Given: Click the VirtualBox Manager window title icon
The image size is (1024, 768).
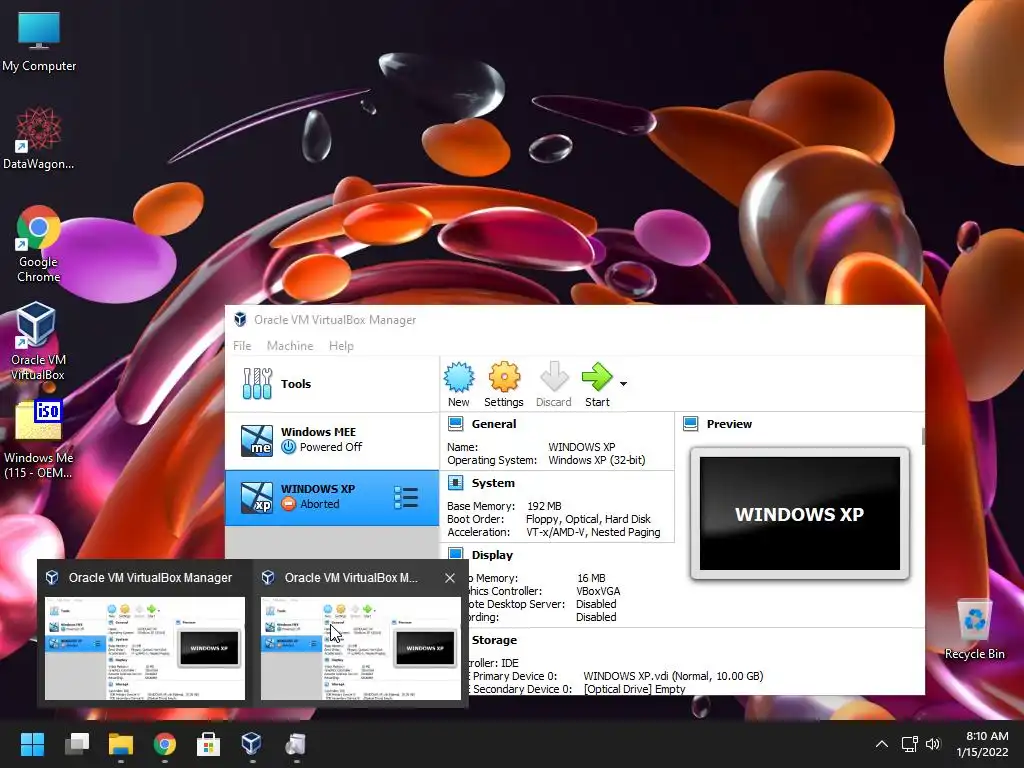Looking at the screenshot, I should pyautogui.click(x=240, y=319).
